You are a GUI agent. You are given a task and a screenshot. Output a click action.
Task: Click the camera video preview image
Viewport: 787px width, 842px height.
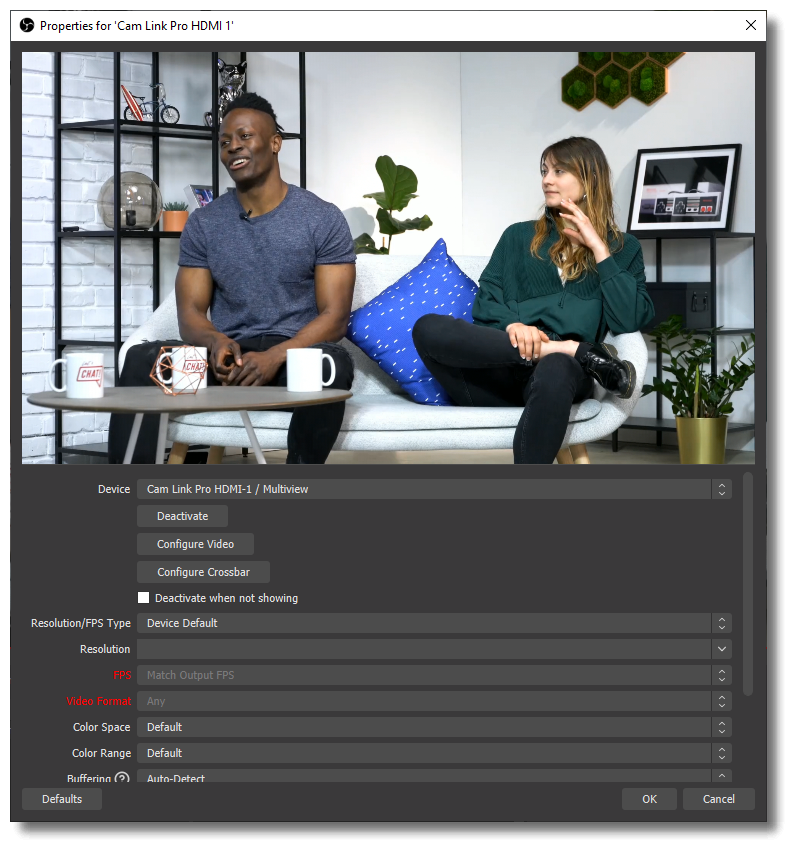[x=388, y=258]
